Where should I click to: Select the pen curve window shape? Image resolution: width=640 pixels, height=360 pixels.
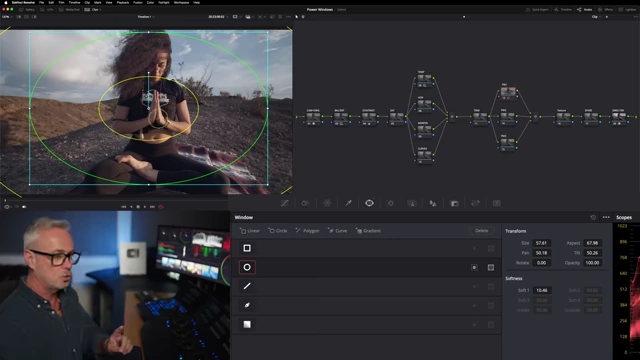[x=247, y=305]
